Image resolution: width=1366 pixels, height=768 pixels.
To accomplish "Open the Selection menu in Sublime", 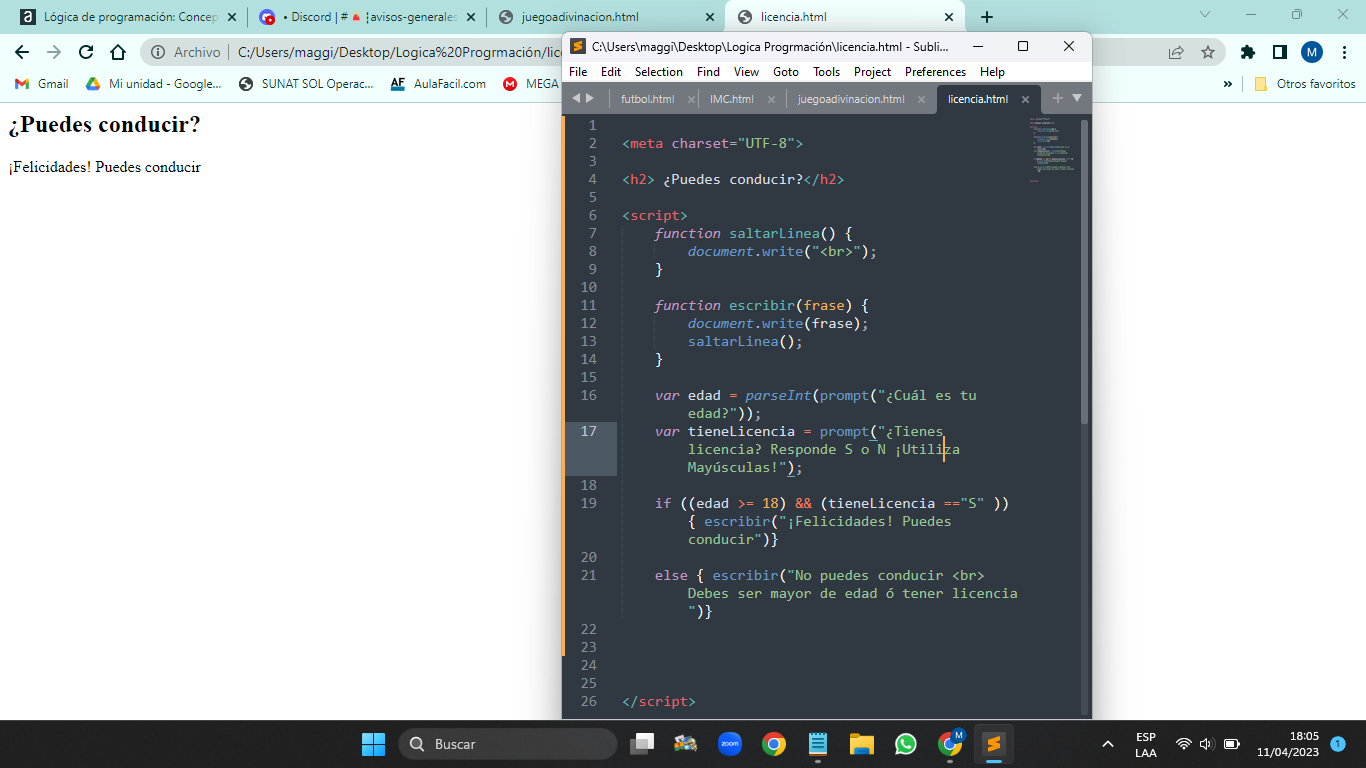I will point(659,72).
